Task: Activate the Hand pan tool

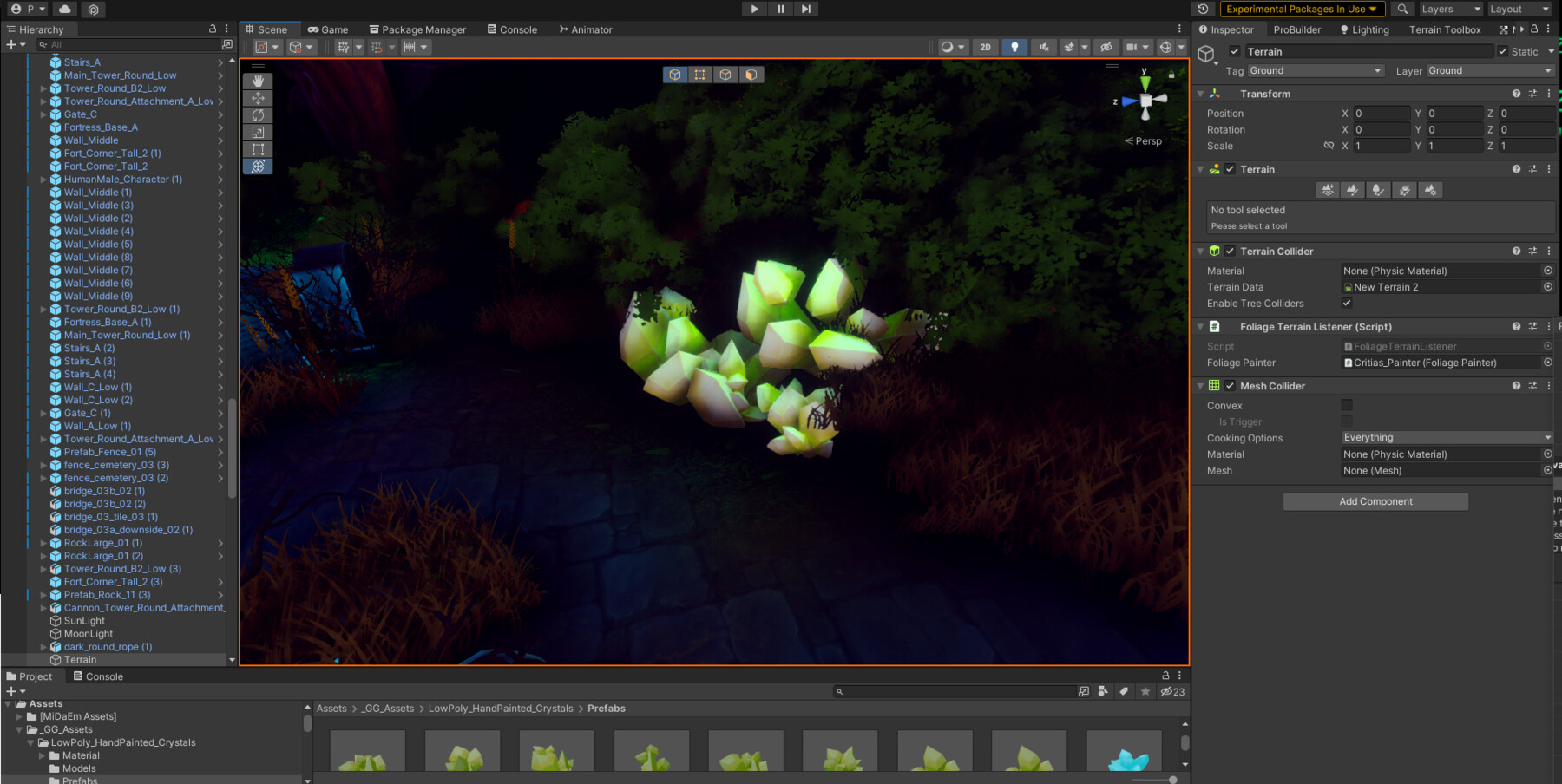Action: click(x=258, y=81)
